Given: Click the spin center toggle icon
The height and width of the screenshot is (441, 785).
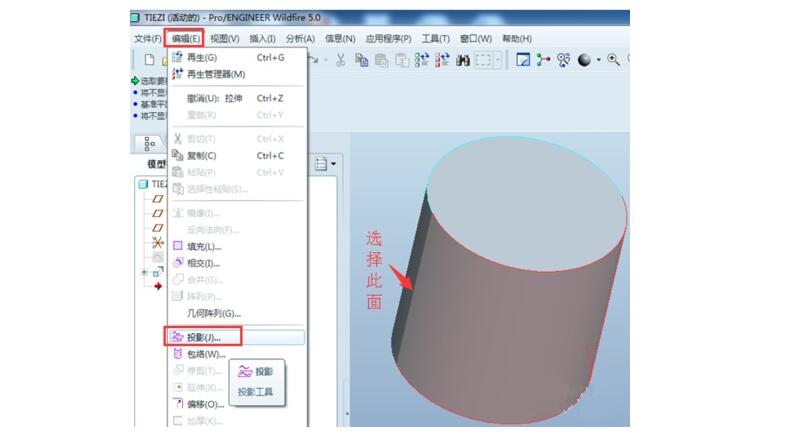Looking at the screenshot, I should 543,60.
